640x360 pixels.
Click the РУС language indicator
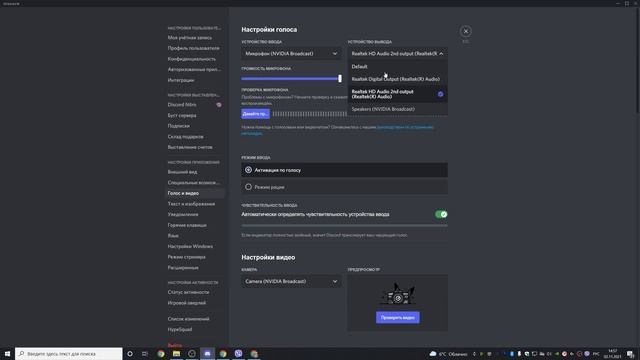[x=596, y=353]
